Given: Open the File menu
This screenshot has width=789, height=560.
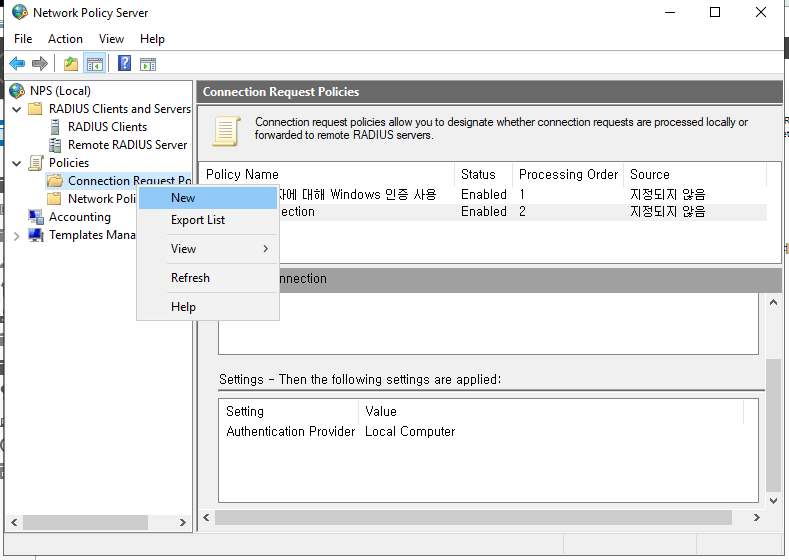Looking at the screenshot, I should [23, 39].
